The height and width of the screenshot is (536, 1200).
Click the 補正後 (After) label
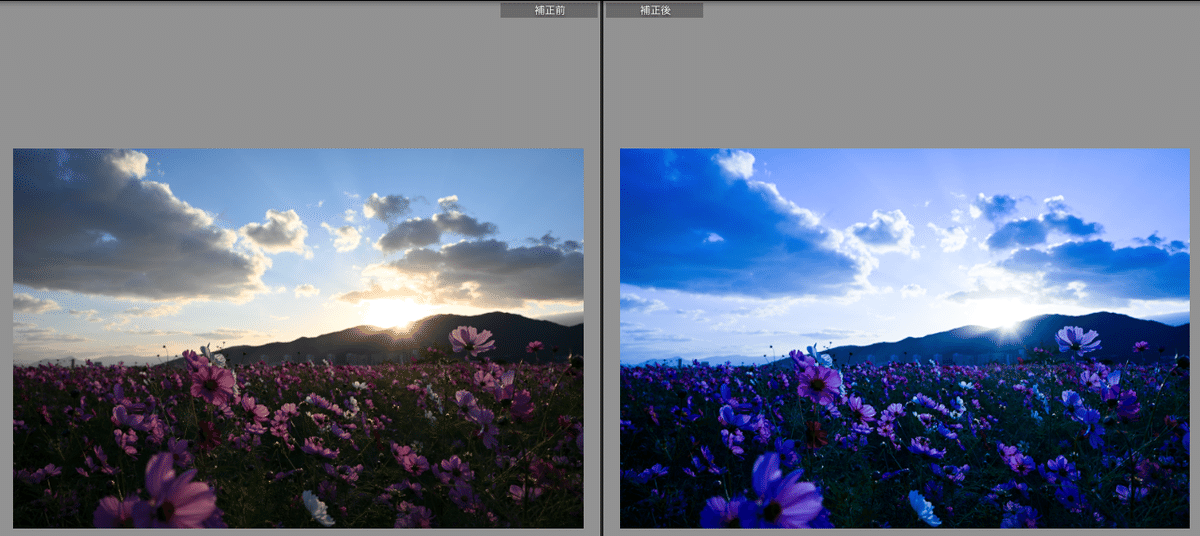654,10
